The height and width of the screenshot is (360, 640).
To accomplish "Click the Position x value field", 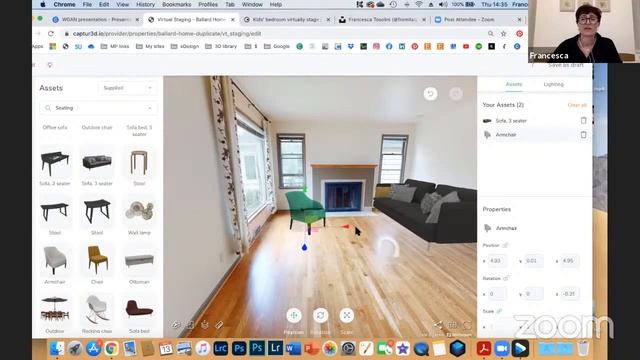I will (x=497, y=261).
